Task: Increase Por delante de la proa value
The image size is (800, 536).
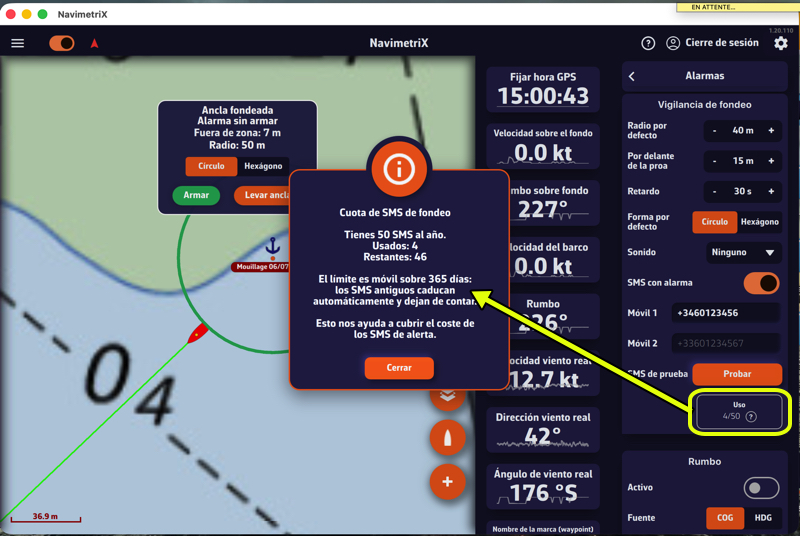Action: [771, 161]
